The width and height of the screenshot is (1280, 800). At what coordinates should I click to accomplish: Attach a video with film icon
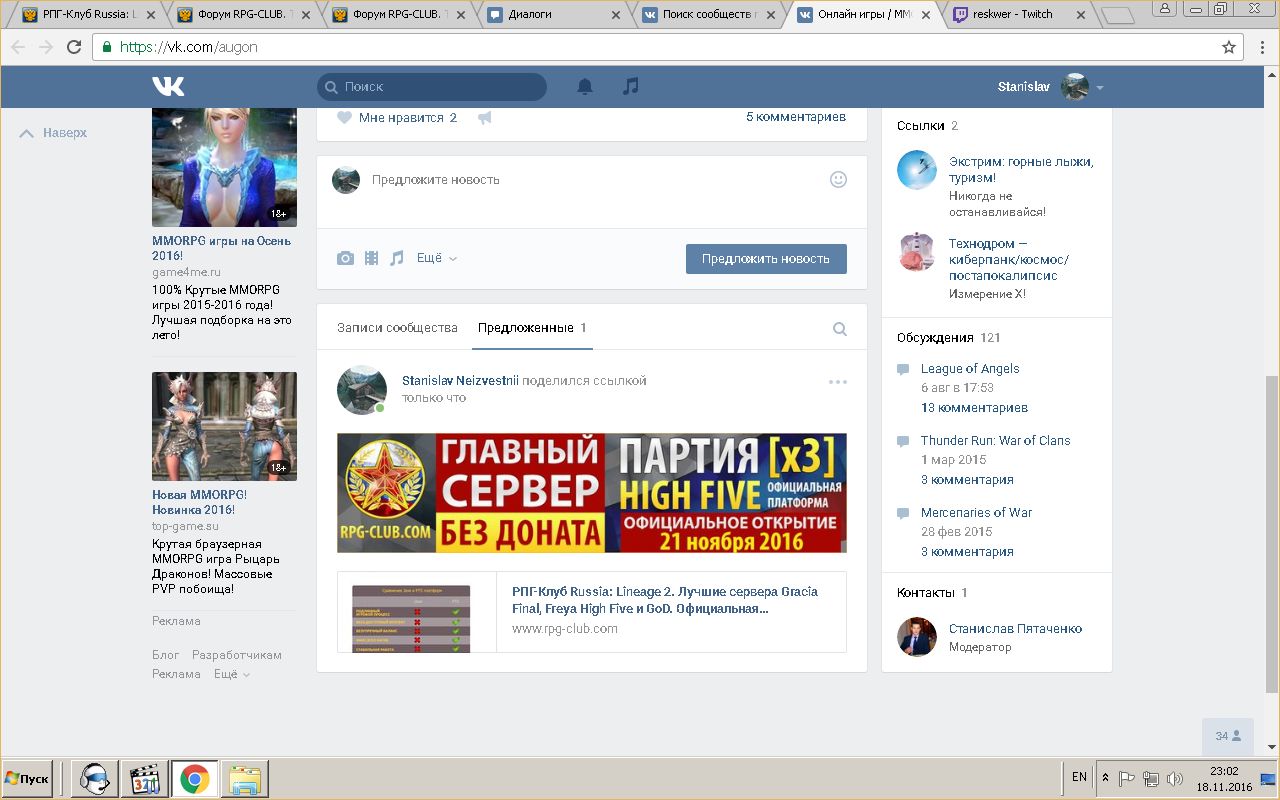[371, 258]
